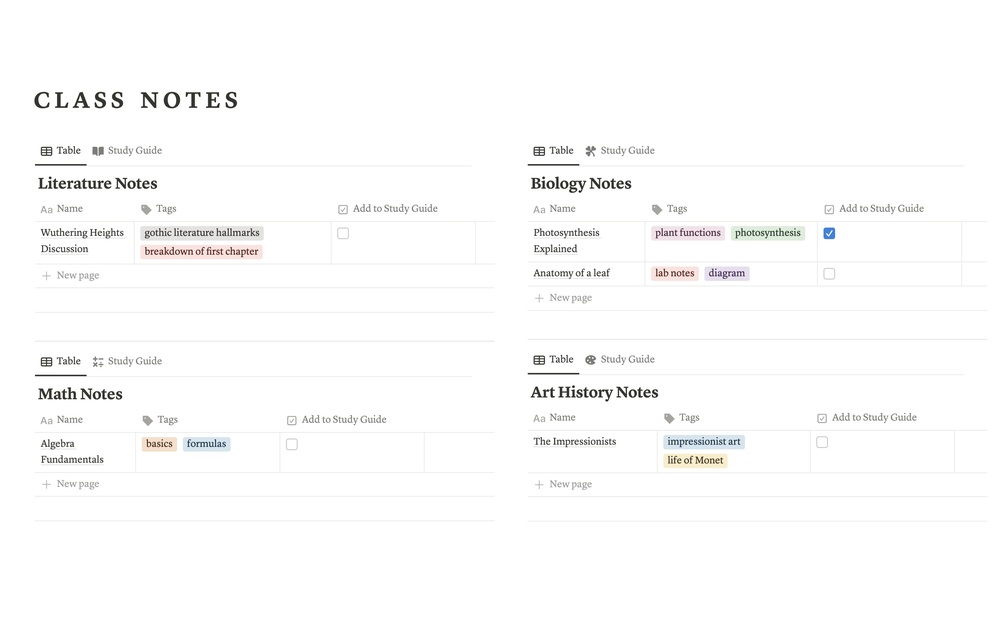Uncheck Photosynthesis Explained study guide checkbox

coord(829,234)
